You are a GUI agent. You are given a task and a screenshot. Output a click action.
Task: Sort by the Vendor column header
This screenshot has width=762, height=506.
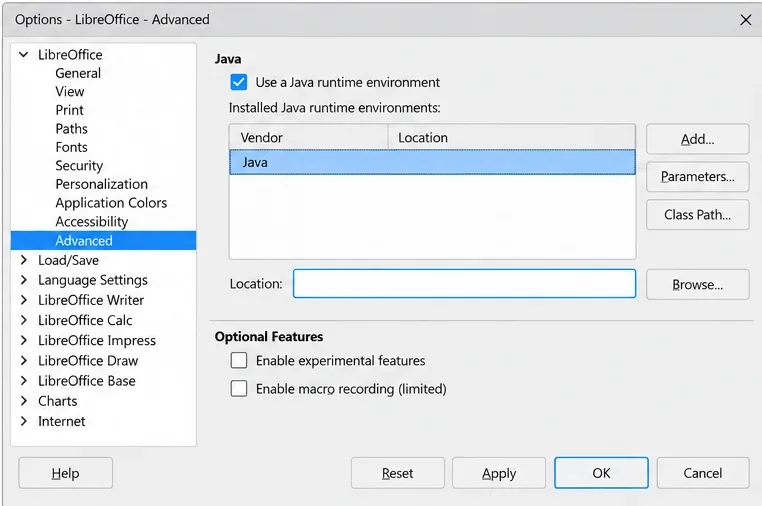coord(309,138)
